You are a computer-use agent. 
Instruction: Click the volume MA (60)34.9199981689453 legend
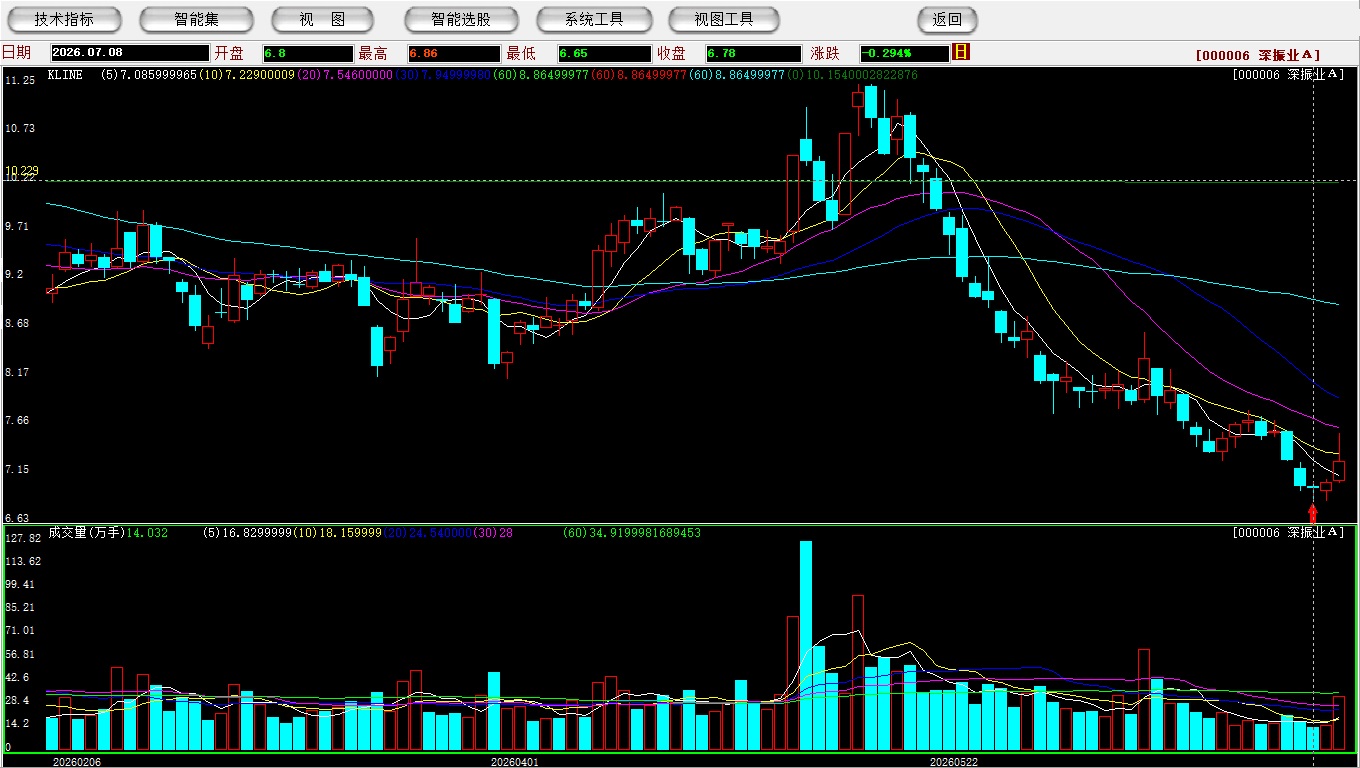[x=632, y=533]
